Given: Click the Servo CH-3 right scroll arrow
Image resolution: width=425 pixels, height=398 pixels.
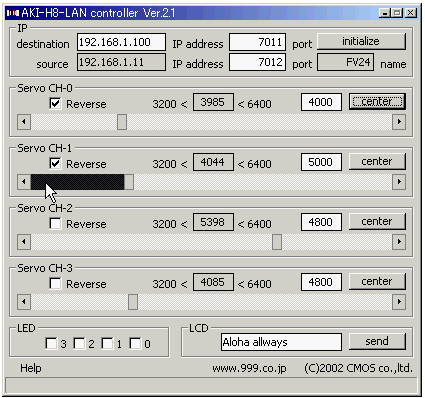Looking at the screenshot, I should point(399,302).
